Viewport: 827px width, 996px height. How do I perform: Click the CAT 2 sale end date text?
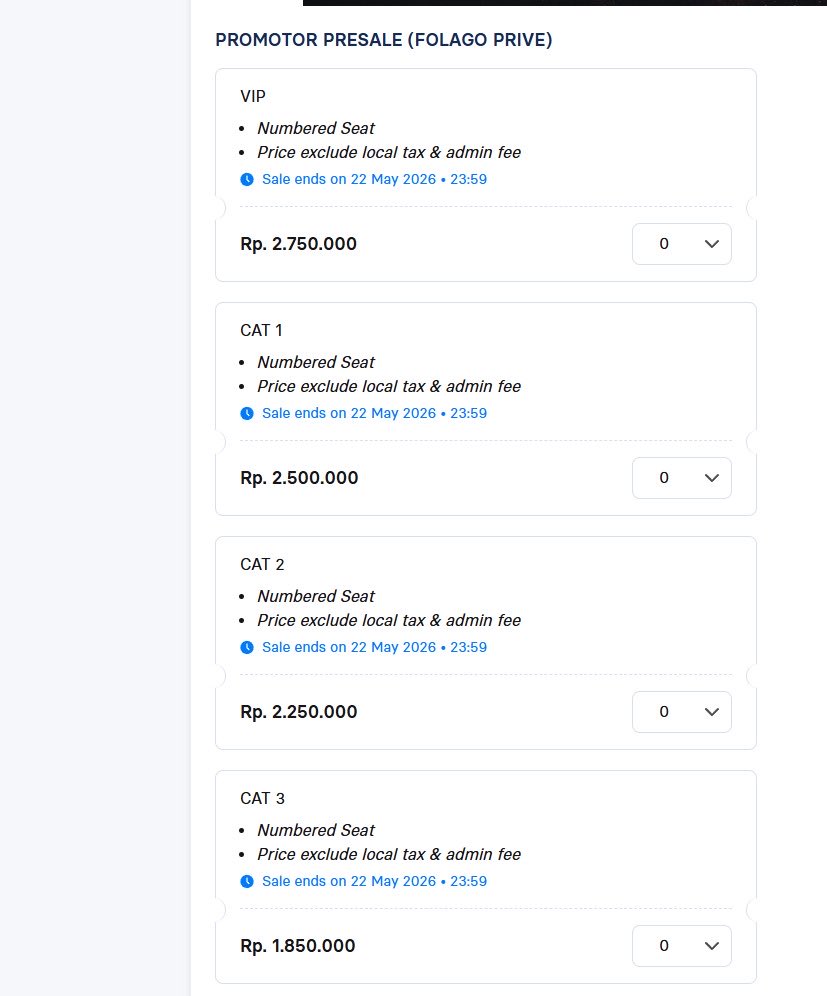(374, 647)
